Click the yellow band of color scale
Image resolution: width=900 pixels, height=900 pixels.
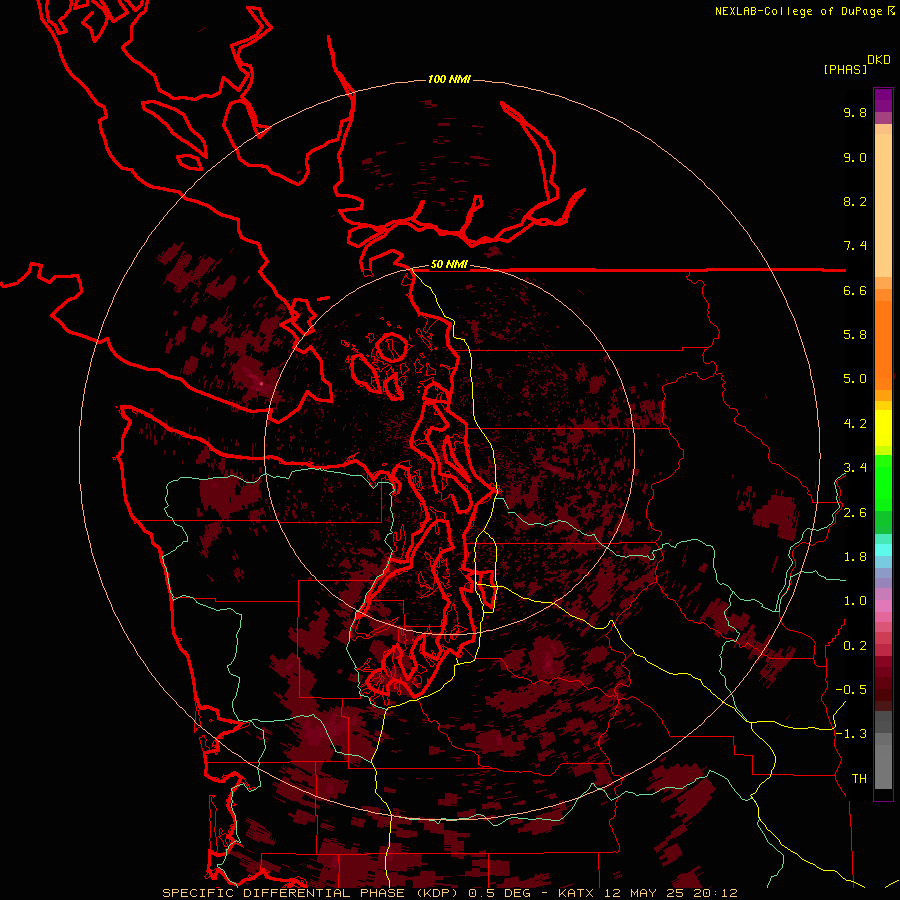[883, 428]
